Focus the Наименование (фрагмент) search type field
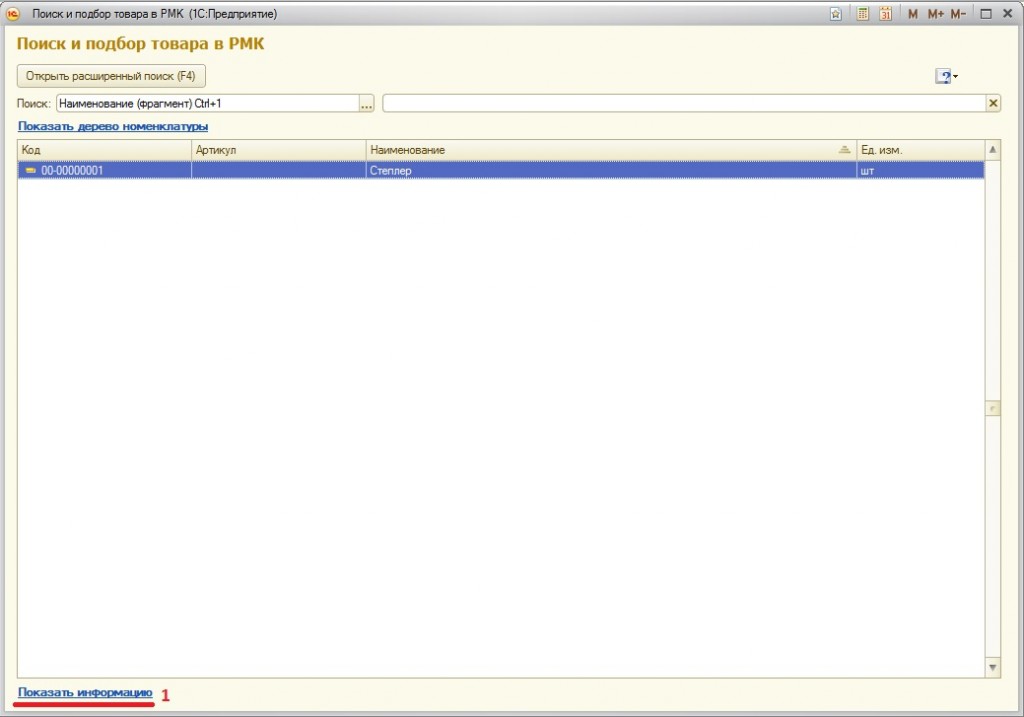This screenshot has width=1024, height=717. [208, 103]
